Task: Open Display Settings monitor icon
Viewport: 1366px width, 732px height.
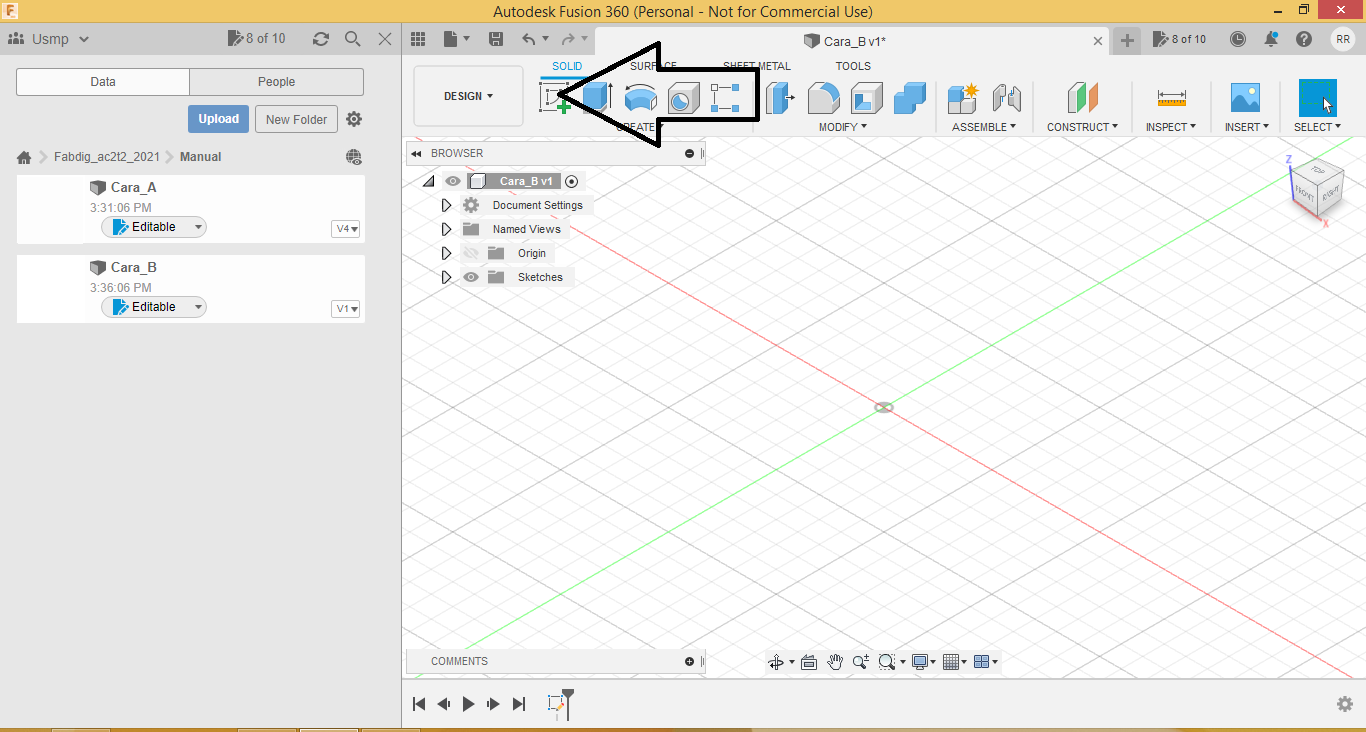Action: click(919, 662)
